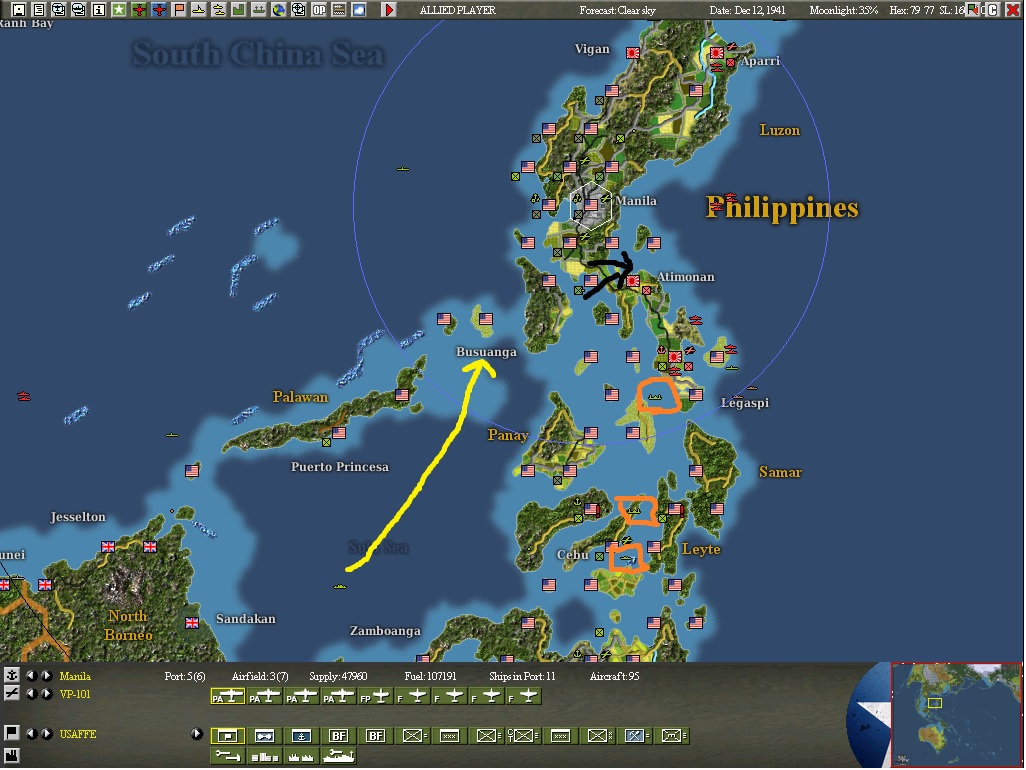
Task: Click the wrench arrow icon in second row
Action: [228, 756]
